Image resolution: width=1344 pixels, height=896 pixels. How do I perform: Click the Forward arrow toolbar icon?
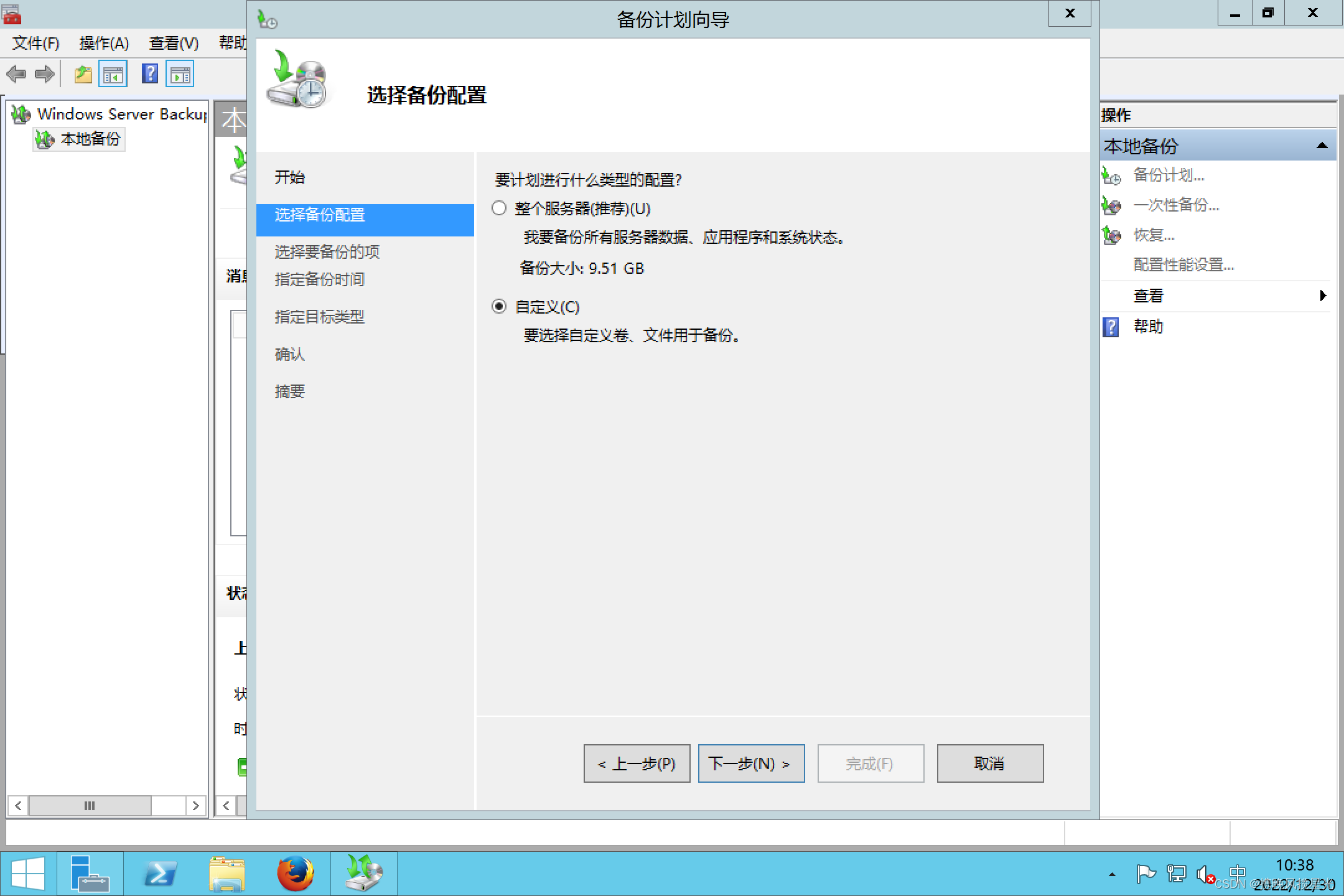[x=44, y=75]
